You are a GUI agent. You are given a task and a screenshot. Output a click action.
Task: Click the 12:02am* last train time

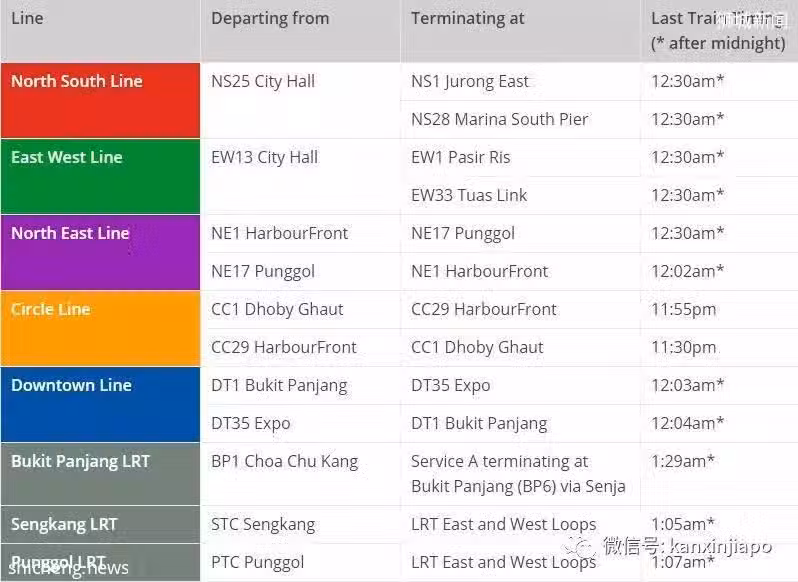688,271
